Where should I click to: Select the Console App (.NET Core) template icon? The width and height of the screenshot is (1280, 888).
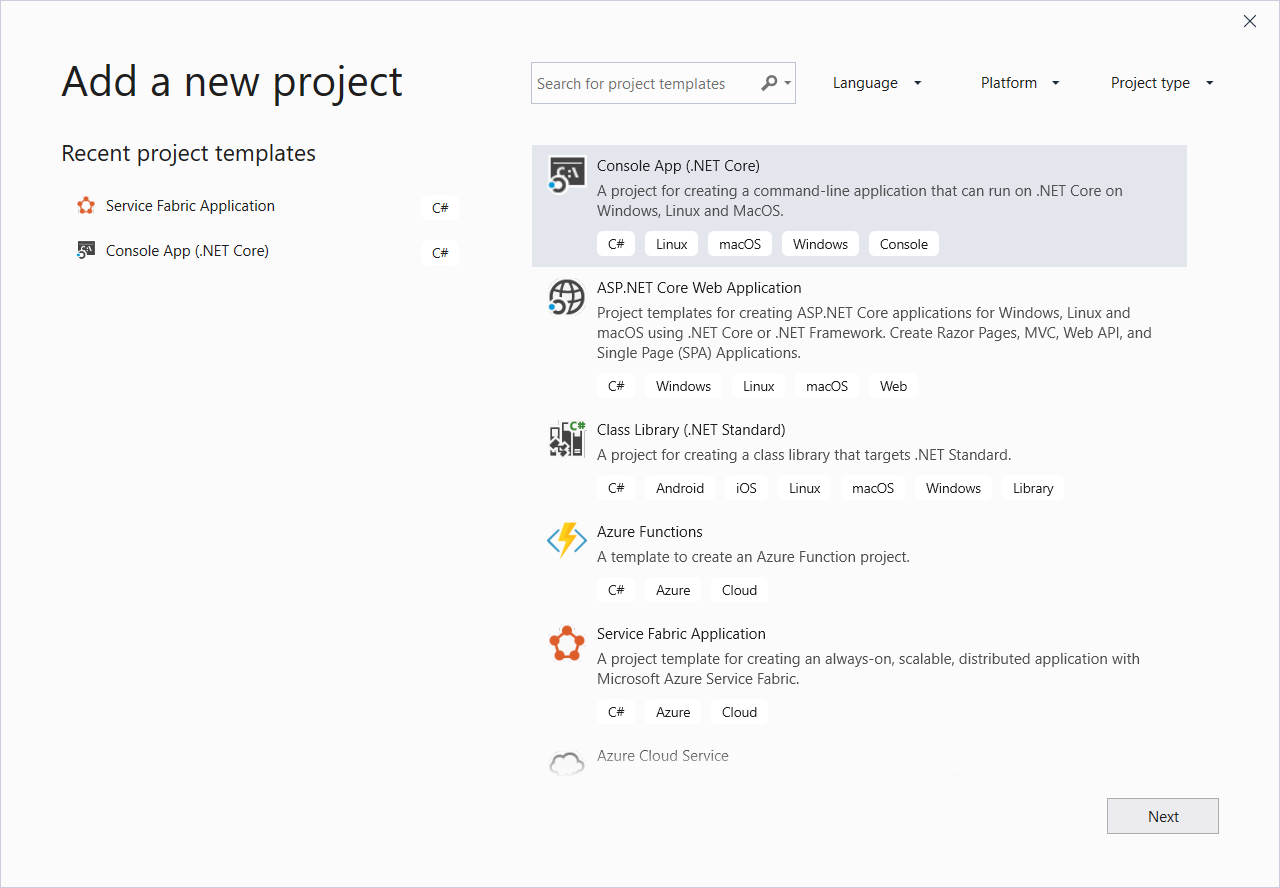(567, 173)
